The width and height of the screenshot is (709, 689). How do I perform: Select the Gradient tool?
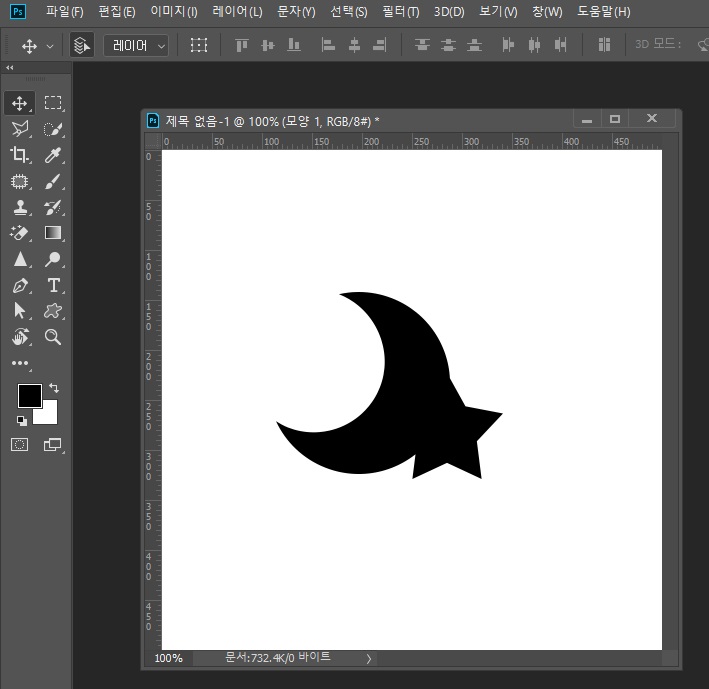tap(53, 233)
